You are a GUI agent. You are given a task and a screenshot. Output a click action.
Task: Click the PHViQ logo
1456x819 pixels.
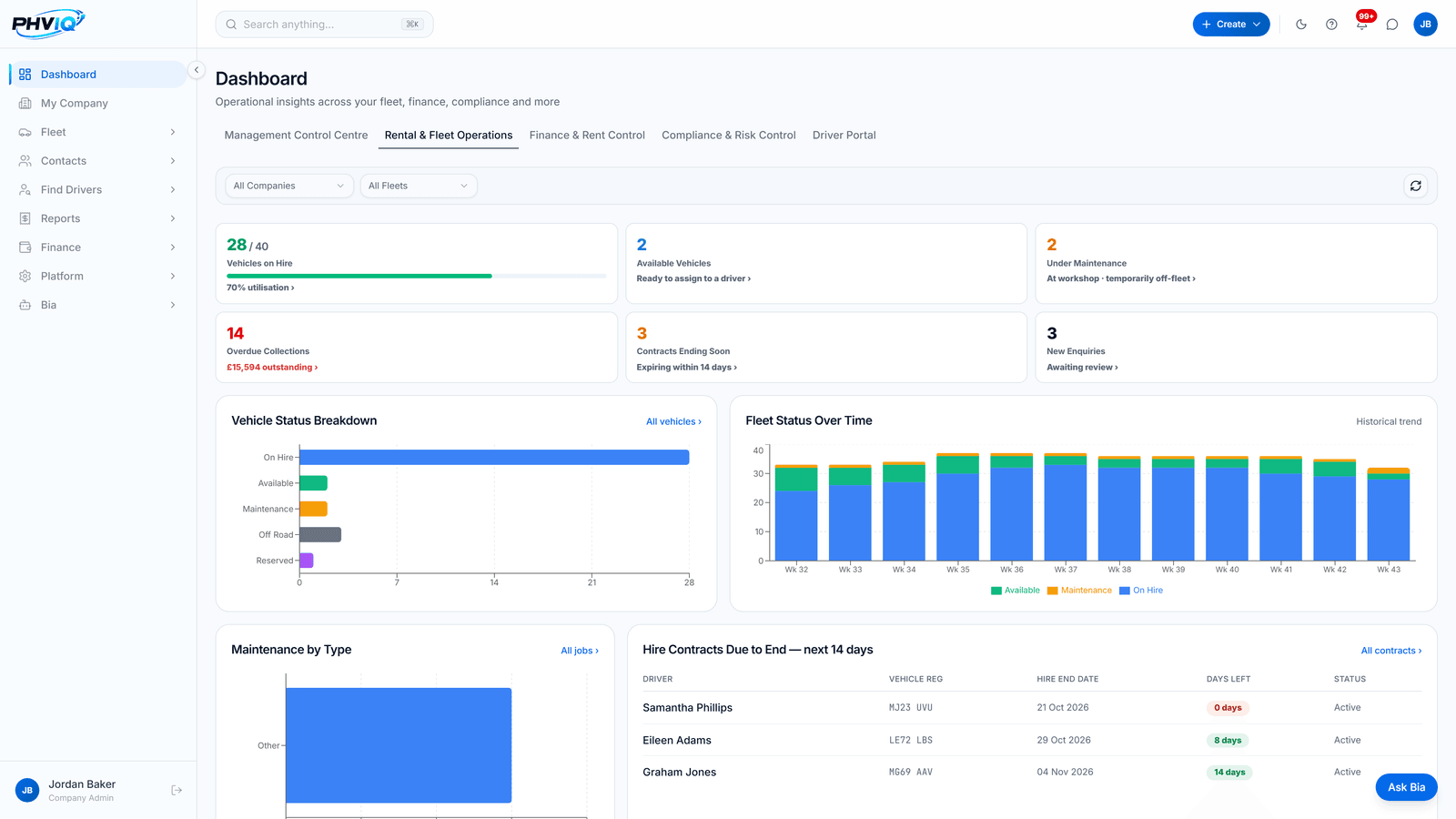pyautogui.click(x=48, y=24)
